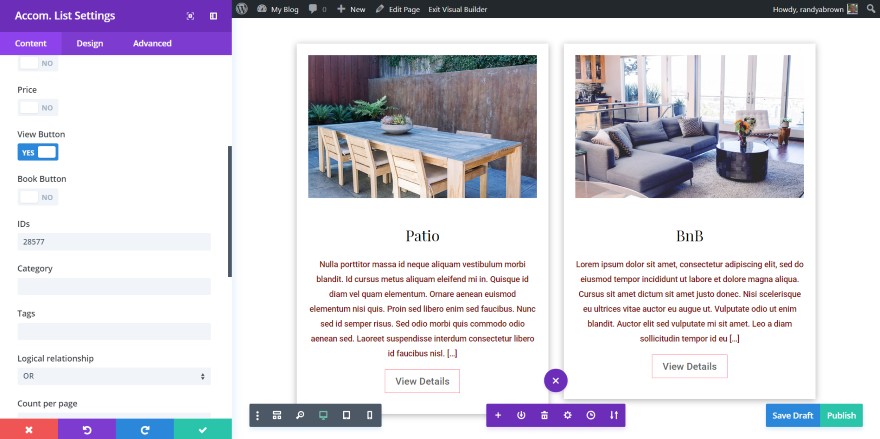Viewport: 880px width, 439px height.
Task: Open the admin bar search icon
Action: [x=870, y=9]
